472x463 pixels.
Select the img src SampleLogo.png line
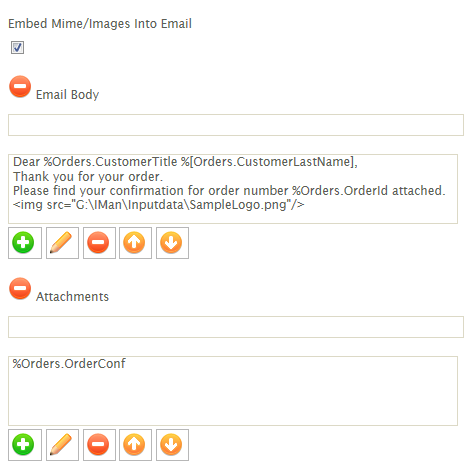point(158,205)
